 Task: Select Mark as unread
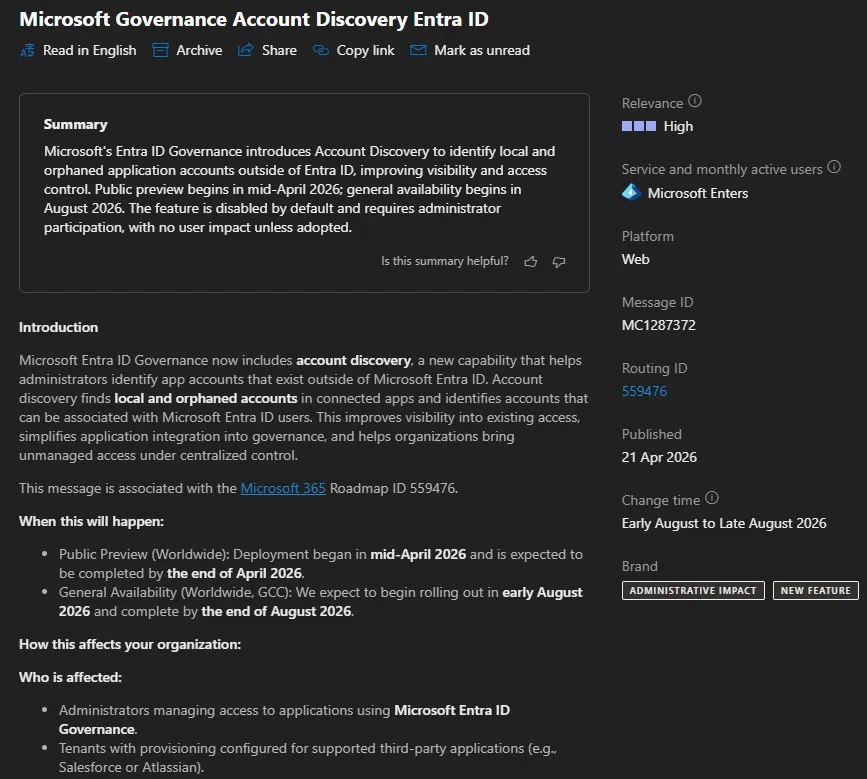click(469, 50)
